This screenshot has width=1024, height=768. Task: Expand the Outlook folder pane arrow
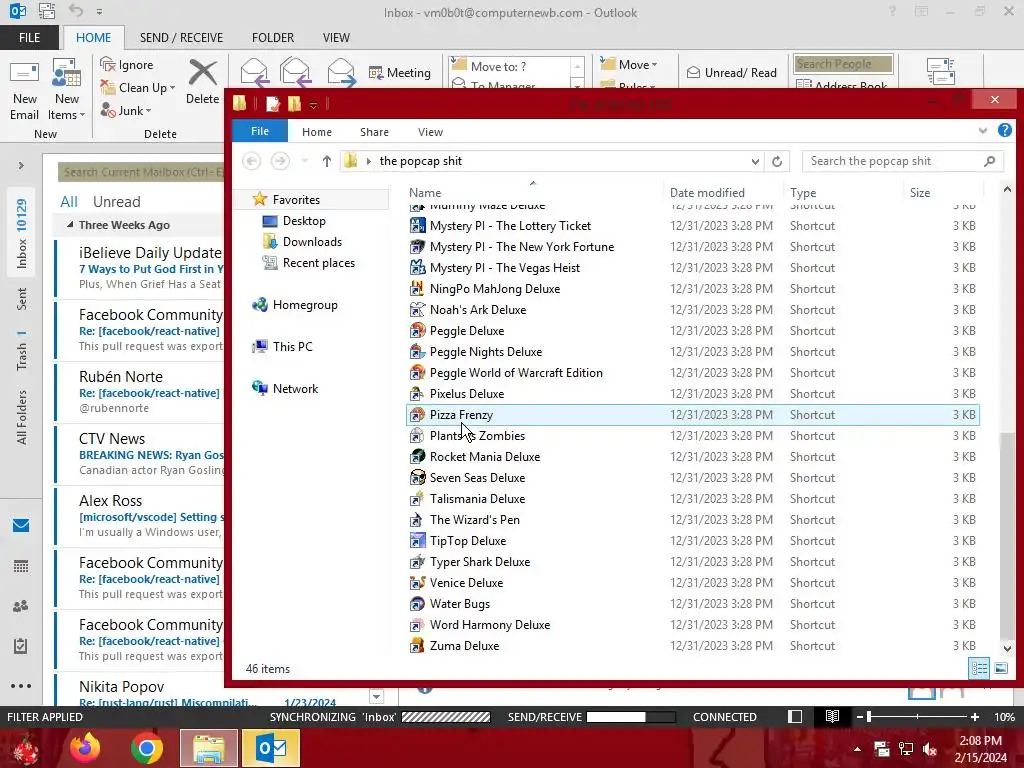pyautogui.click(x=21, y=165)
